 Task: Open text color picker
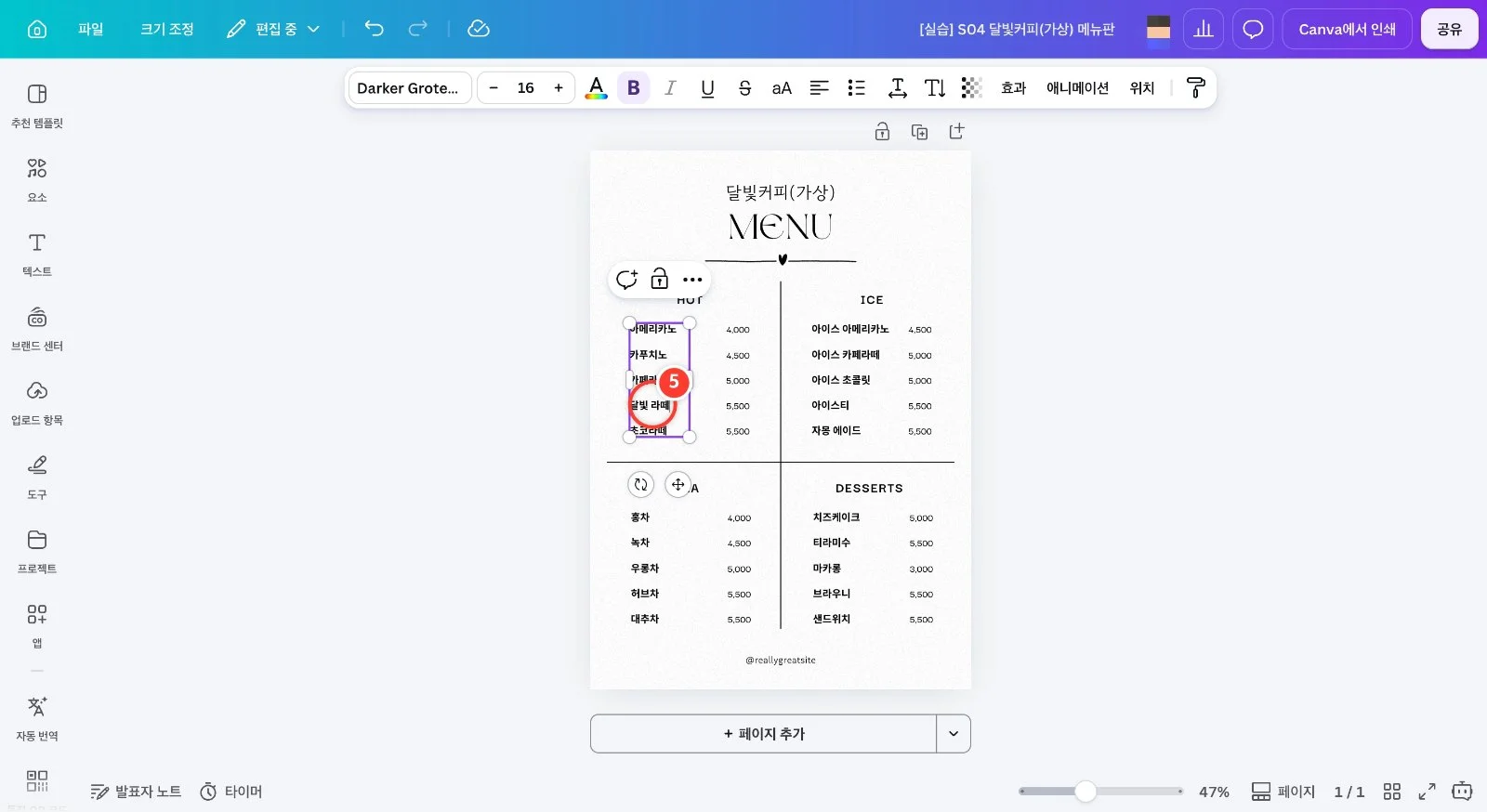coord(597,88)
